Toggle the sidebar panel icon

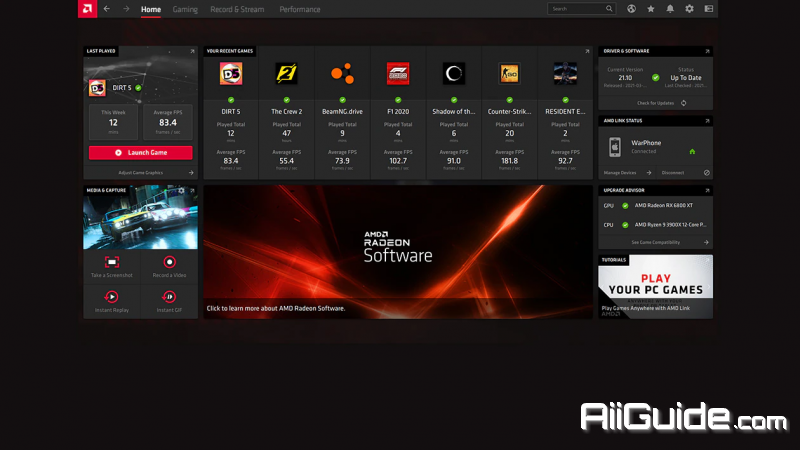pos(709,9)
